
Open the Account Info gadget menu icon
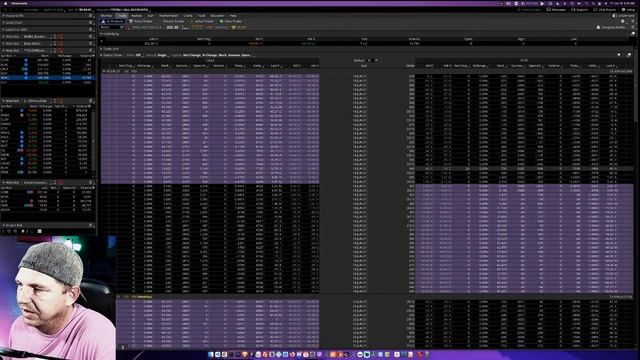91,16
